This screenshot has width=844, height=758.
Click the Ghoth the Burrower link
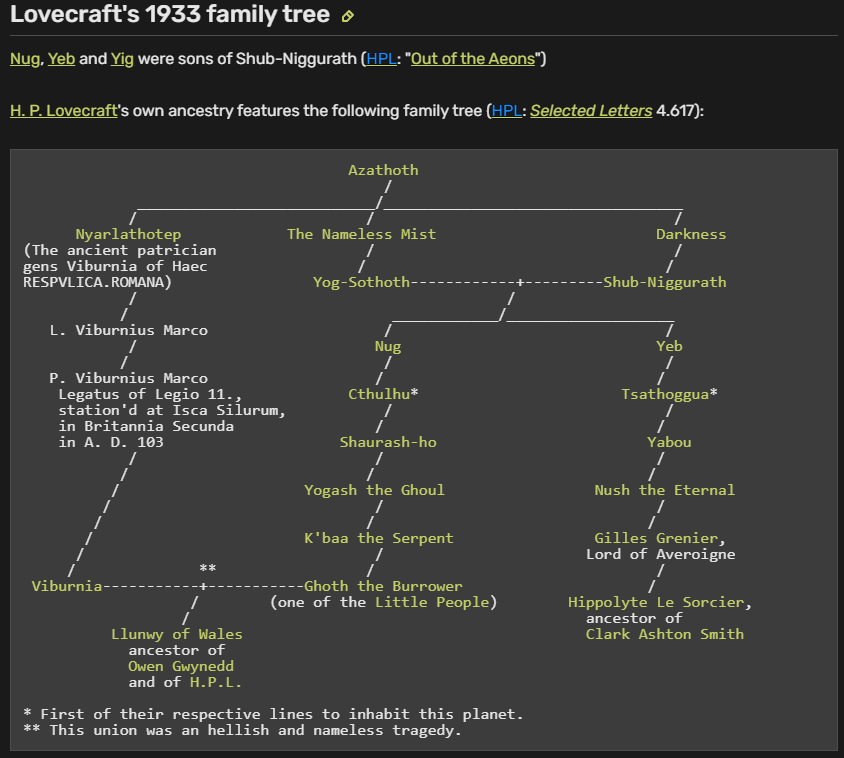[383, 586]
